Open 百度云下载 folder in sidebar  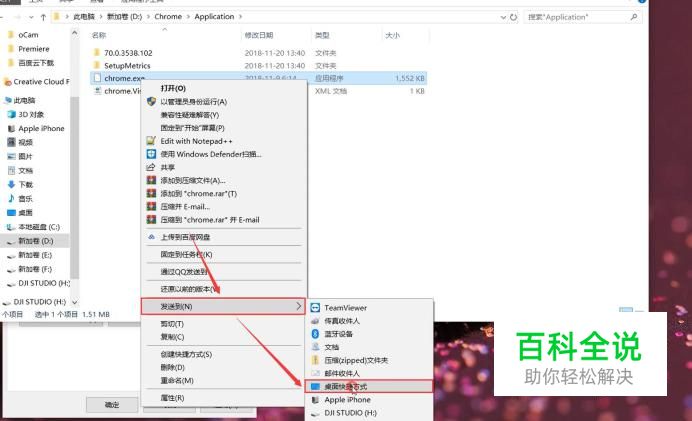click(36, 63)
